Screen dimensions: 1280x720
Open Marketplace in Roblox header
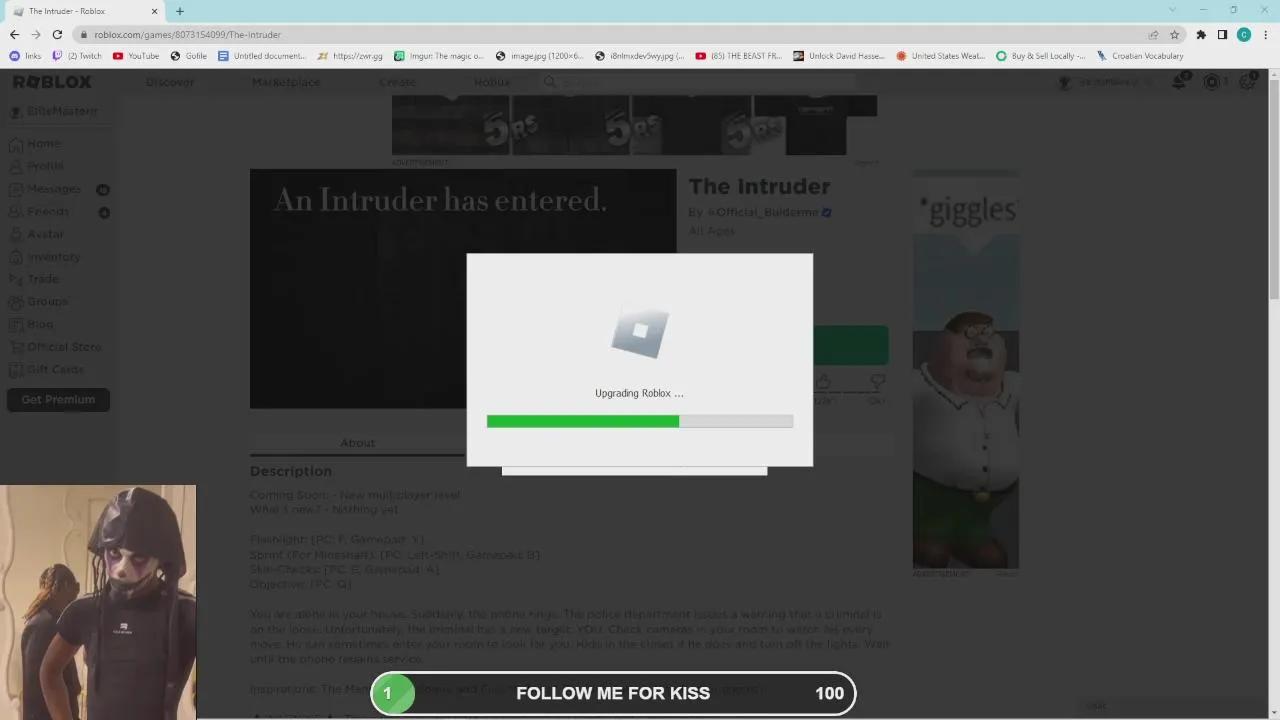[x=286, y=82]
